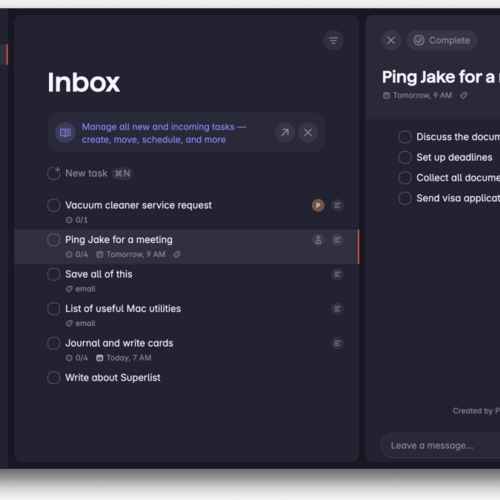Screen dimensions: 500x500
Task: Check the Collect all documents subtask
Action: click(405, 178)
